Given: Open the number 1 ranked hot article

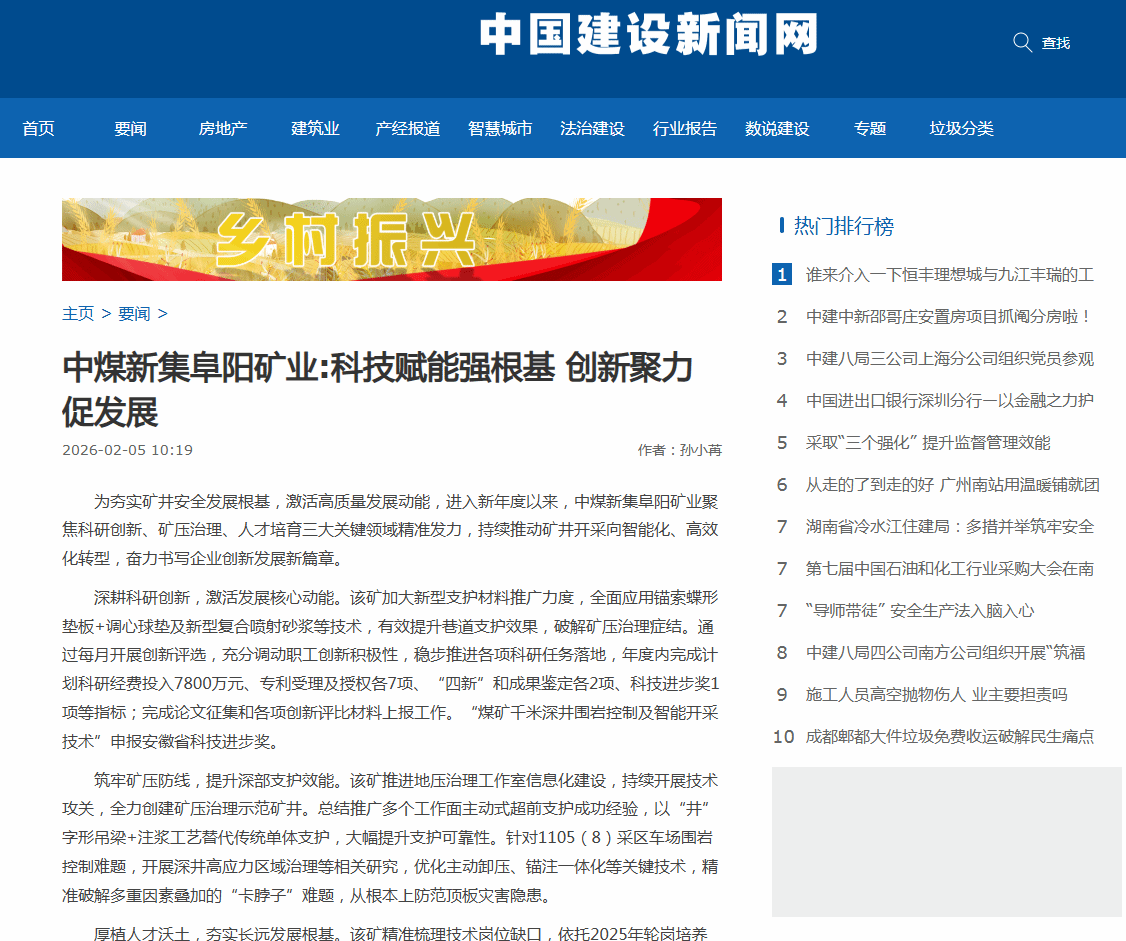Looking at the screenshot, I should [x=949, y=275].
